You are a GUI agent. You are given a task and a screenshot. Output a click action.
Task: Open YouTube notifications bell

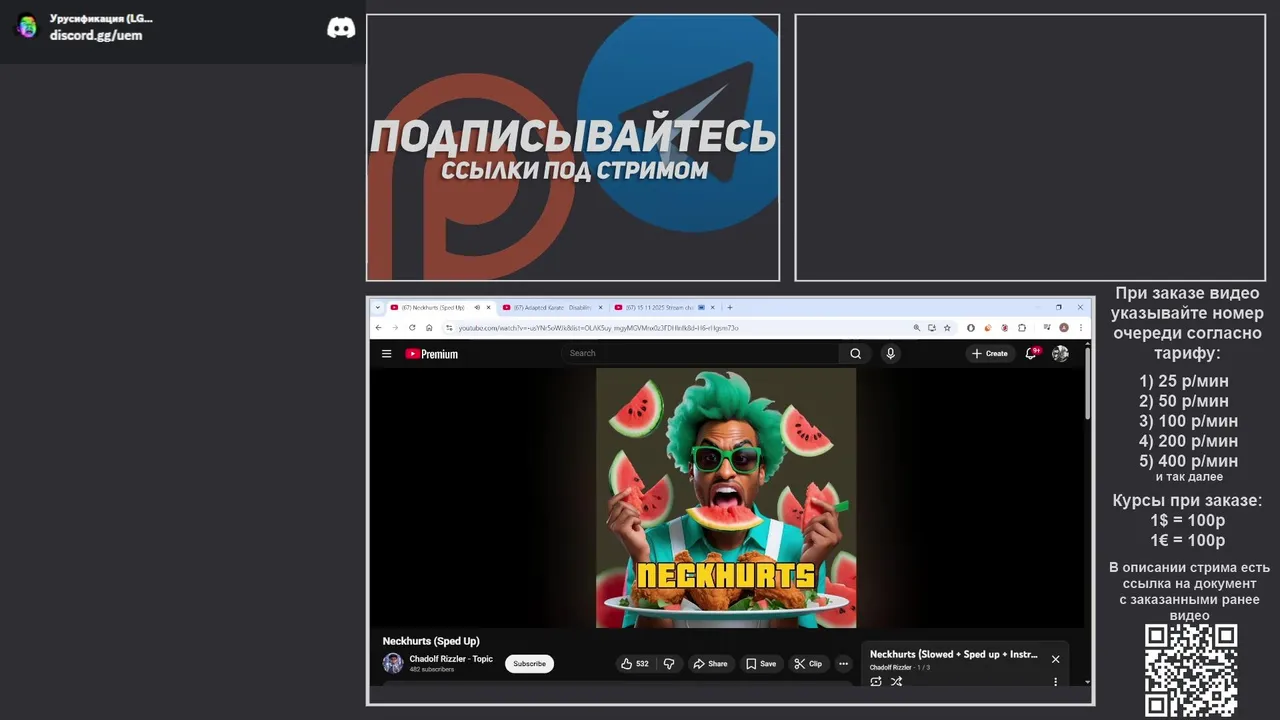click(x=1031, y=353)
